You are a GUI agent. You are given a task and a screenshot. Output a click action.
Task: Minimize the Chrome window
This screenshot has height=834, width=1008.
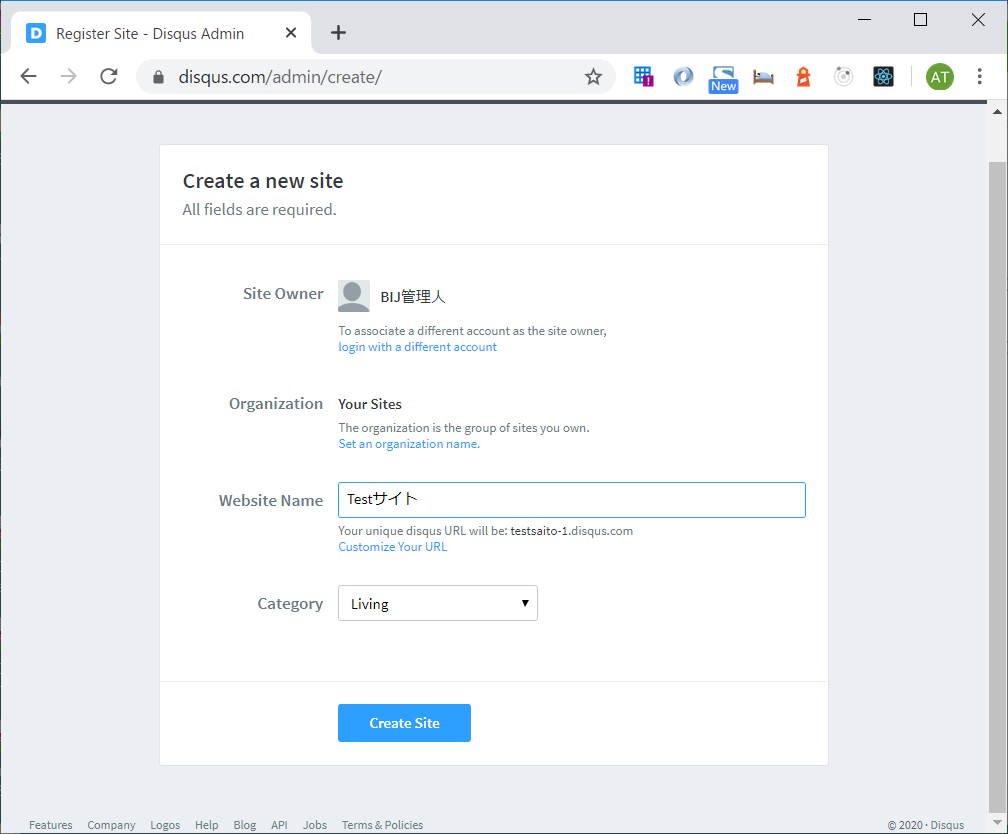tap(865, 19)
